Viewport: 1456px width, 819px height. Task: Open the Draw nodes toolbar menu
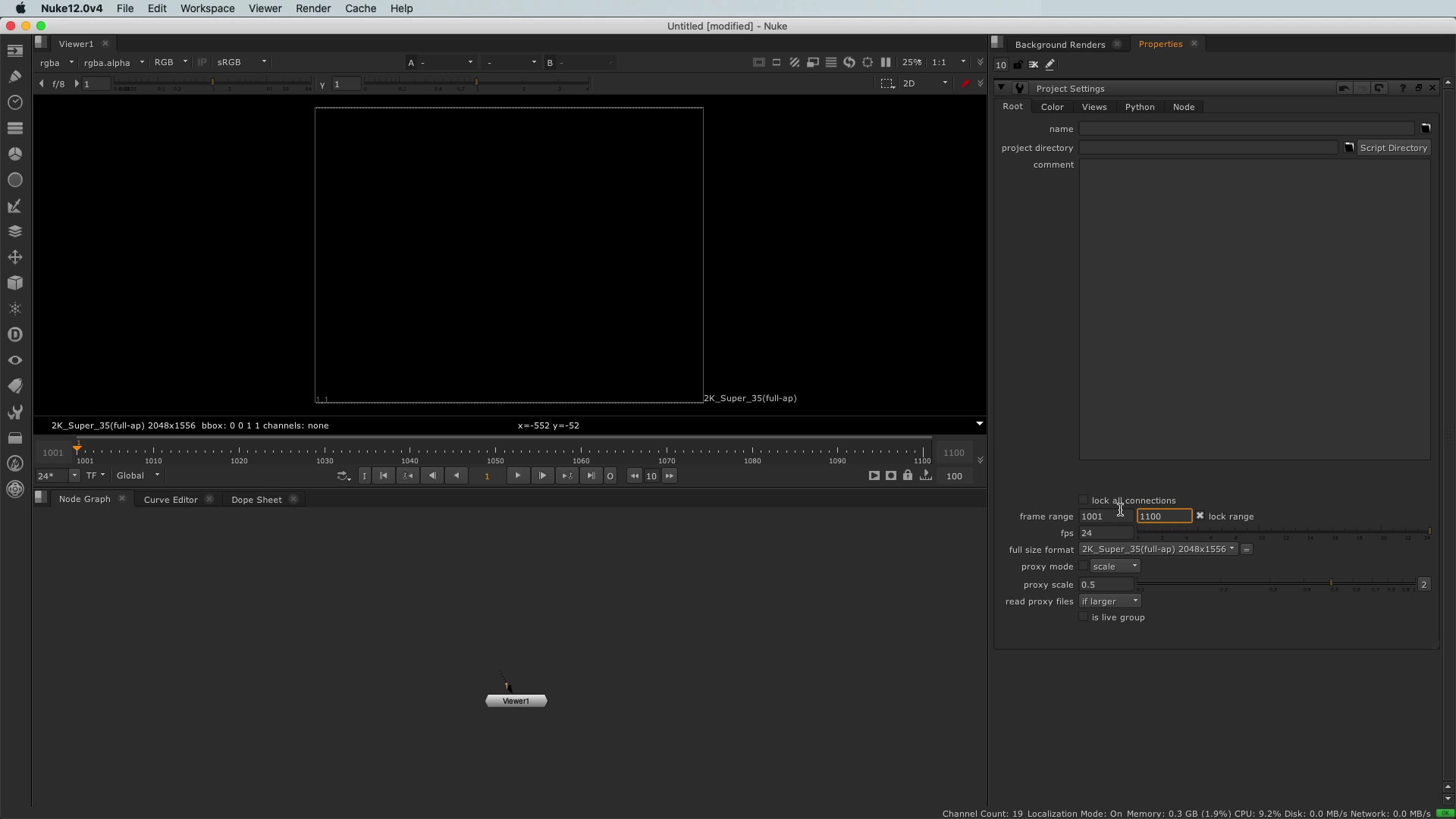click(14, 77)
